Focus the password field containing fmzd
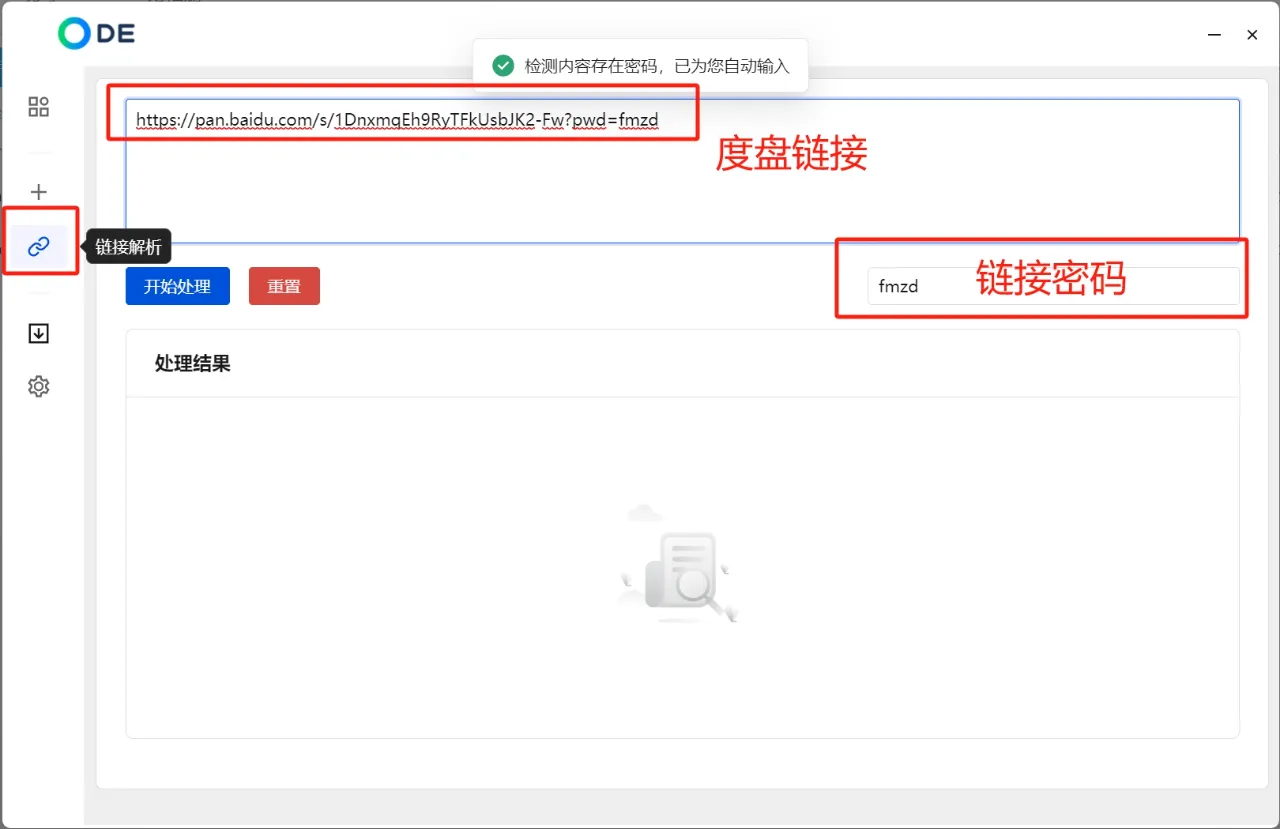Screen dimensions: 1280x829 point(1052,286)
